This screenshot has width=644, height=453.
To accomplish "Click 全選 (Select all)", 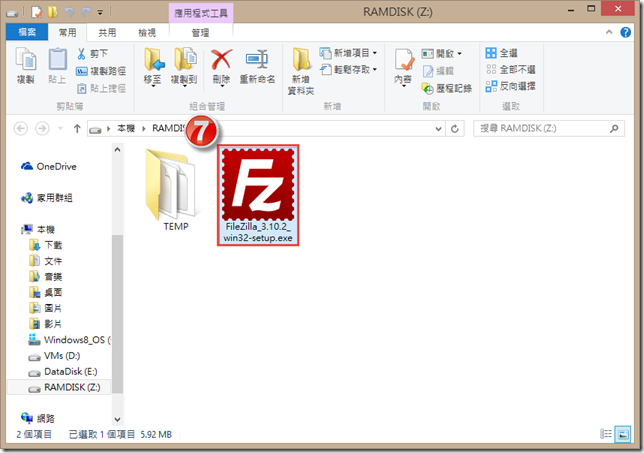I will [501, 53].
